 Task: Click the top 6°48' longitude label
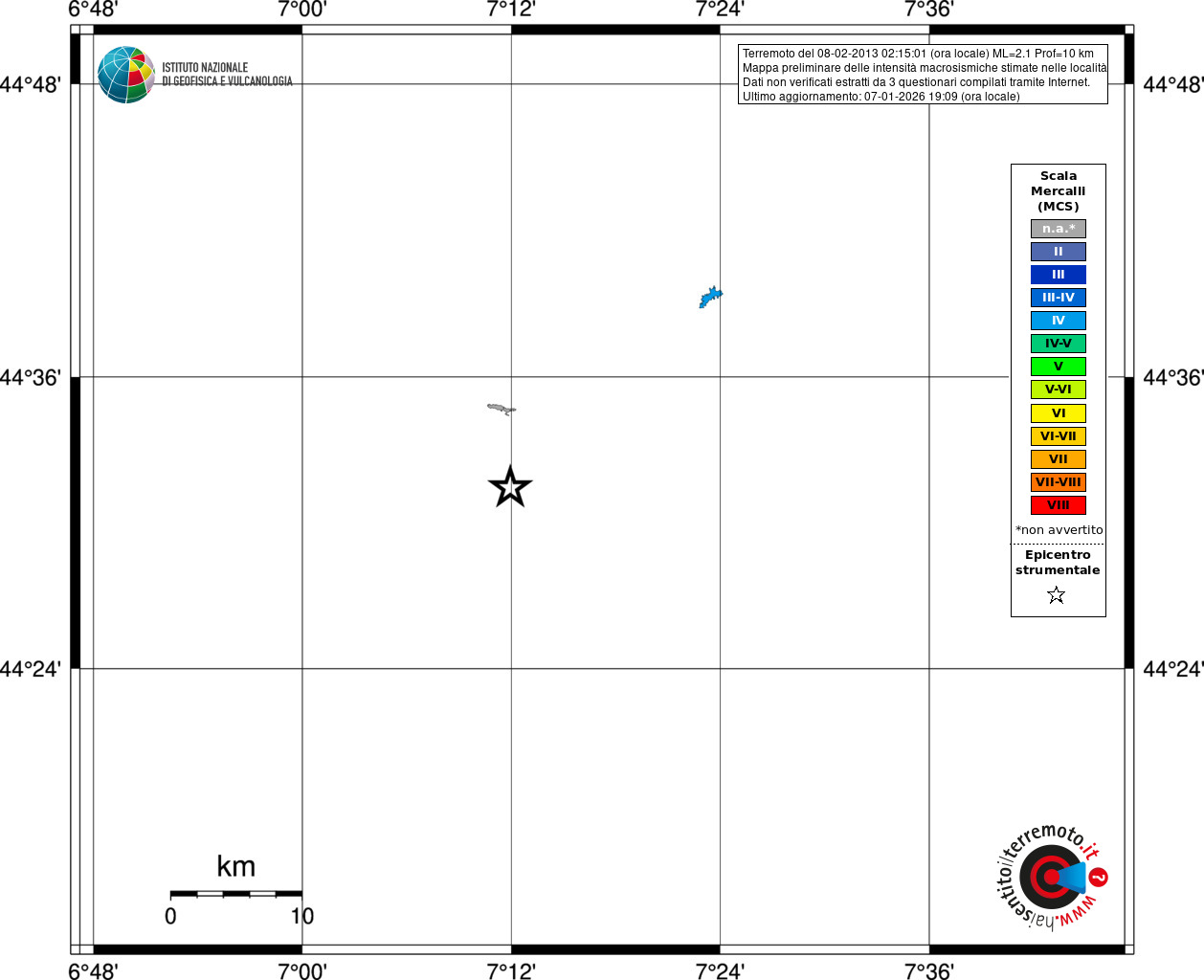93,10
